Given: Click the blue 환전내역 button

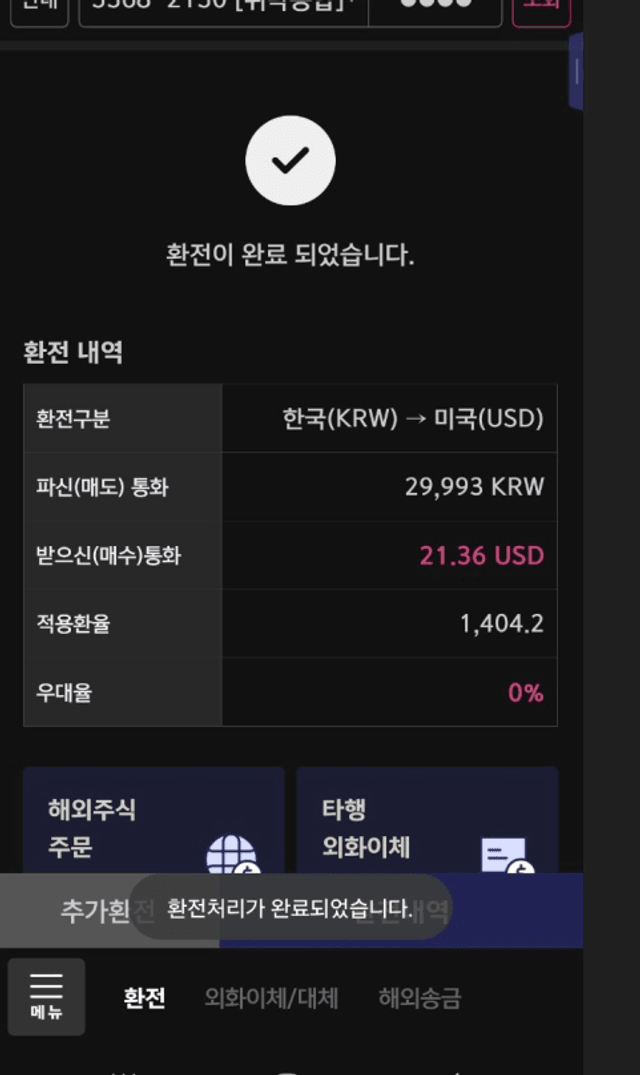Looking at the screenshot, I should (402, 910).
